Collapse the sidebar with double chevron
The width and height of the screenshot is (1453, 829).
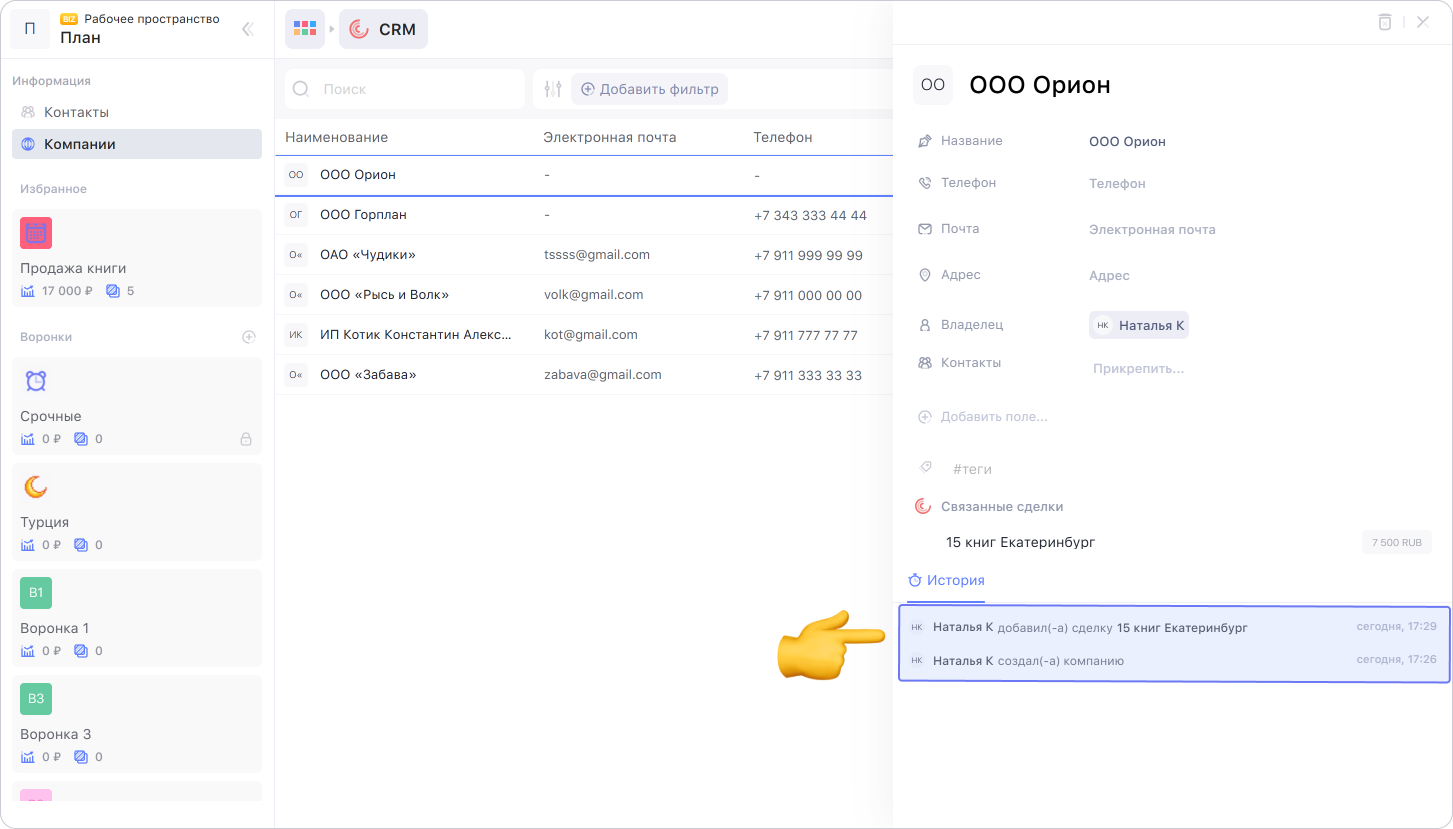[248, 30]
